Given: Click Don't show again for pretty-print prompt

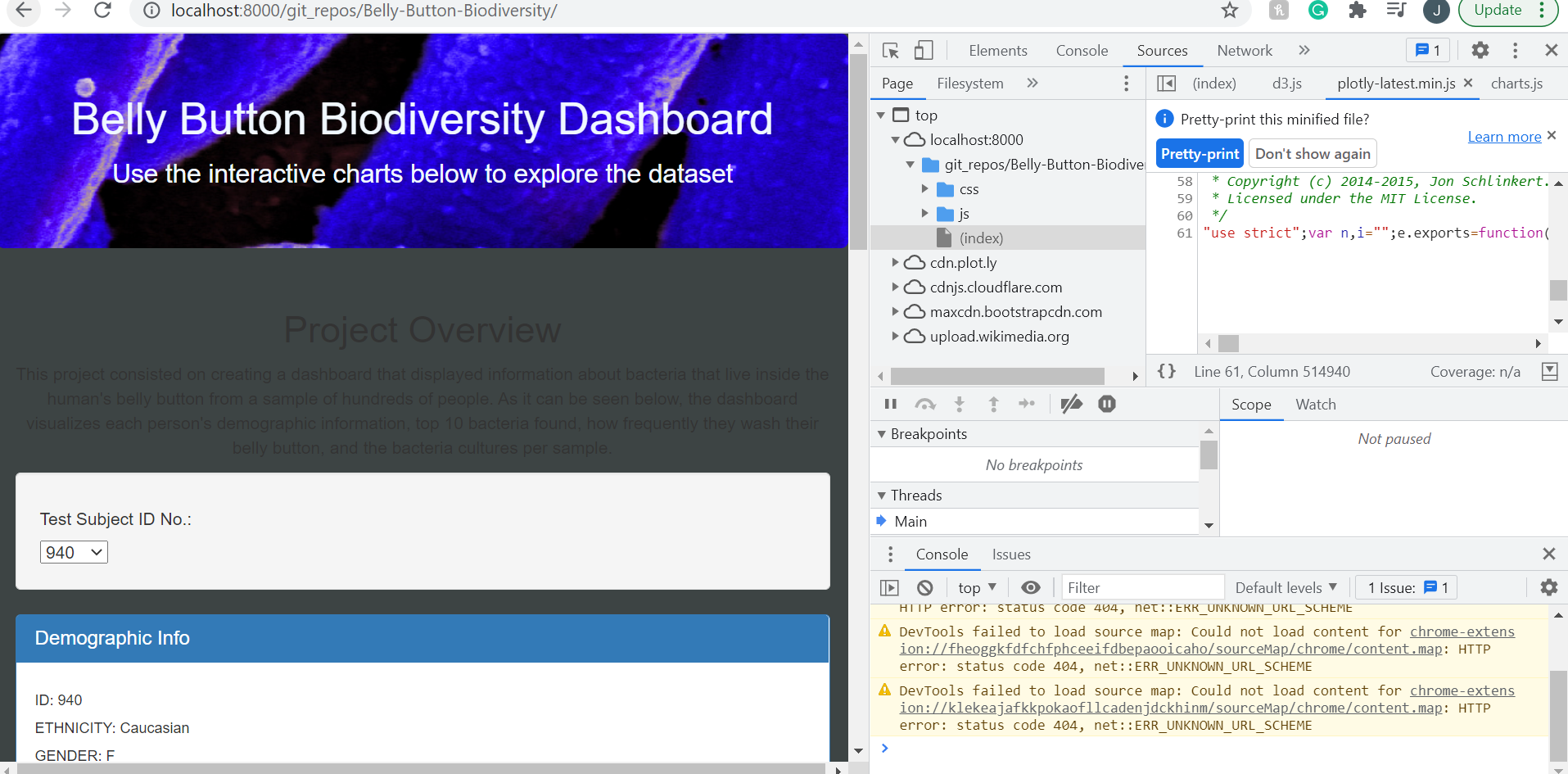Looking at the screenshot, I should pos(1312,153).
